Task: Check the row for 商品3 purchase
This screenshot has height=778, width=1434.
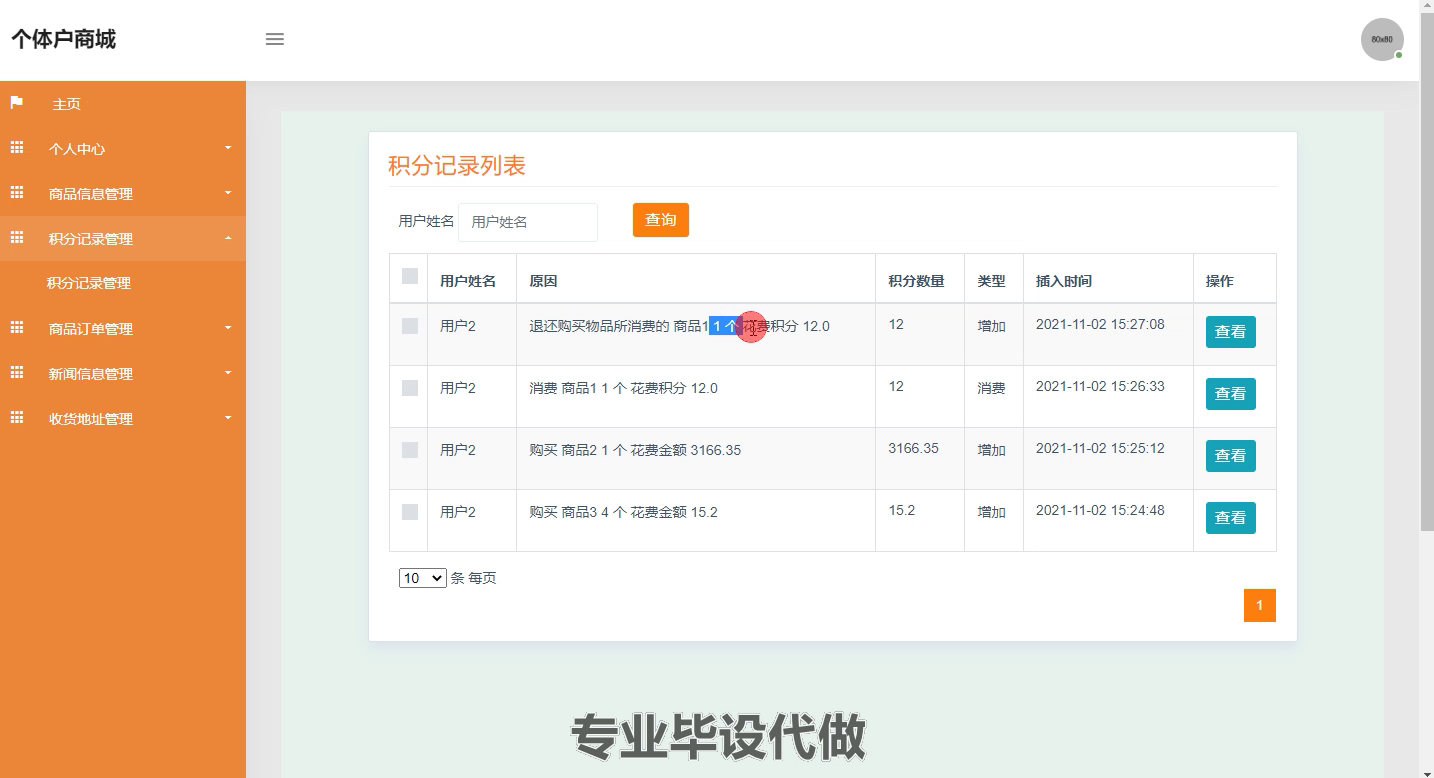Action: tap(410, 512)
